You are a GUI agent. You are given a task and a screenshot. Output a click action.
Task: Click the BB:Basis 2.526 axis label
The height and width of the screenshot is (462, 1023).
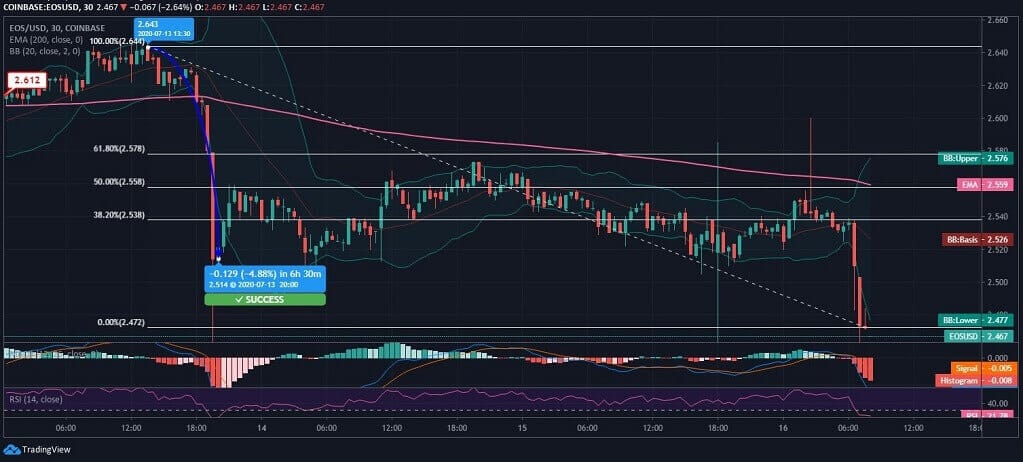tap(978, 239)
